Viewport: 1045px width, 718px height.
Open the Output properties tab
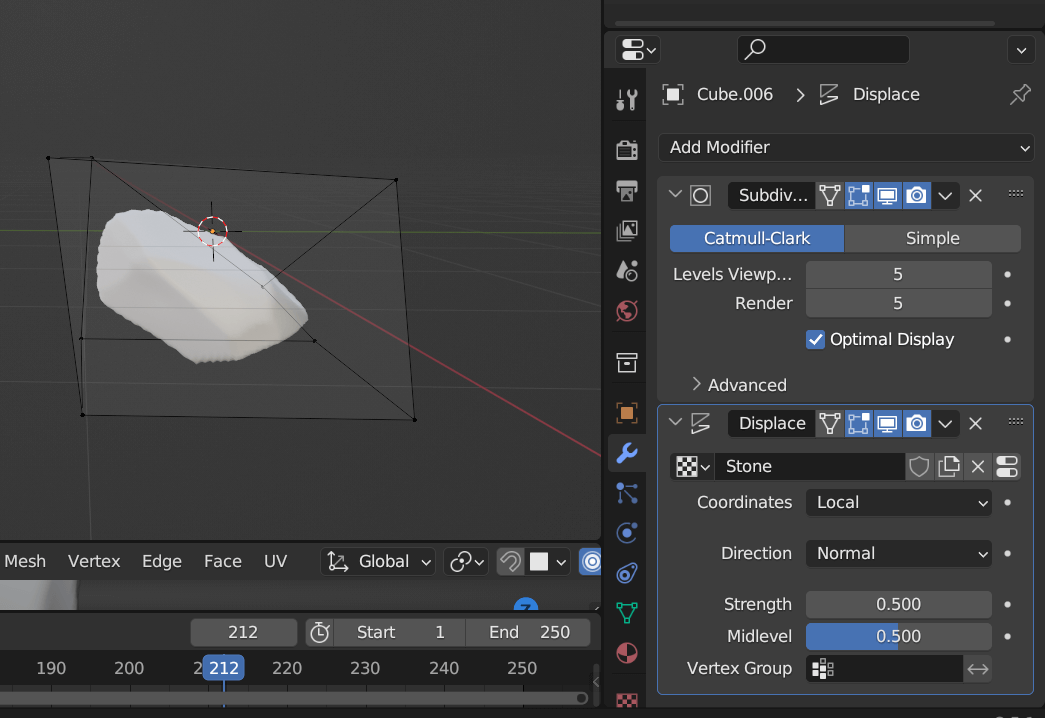tap(626, 191)
